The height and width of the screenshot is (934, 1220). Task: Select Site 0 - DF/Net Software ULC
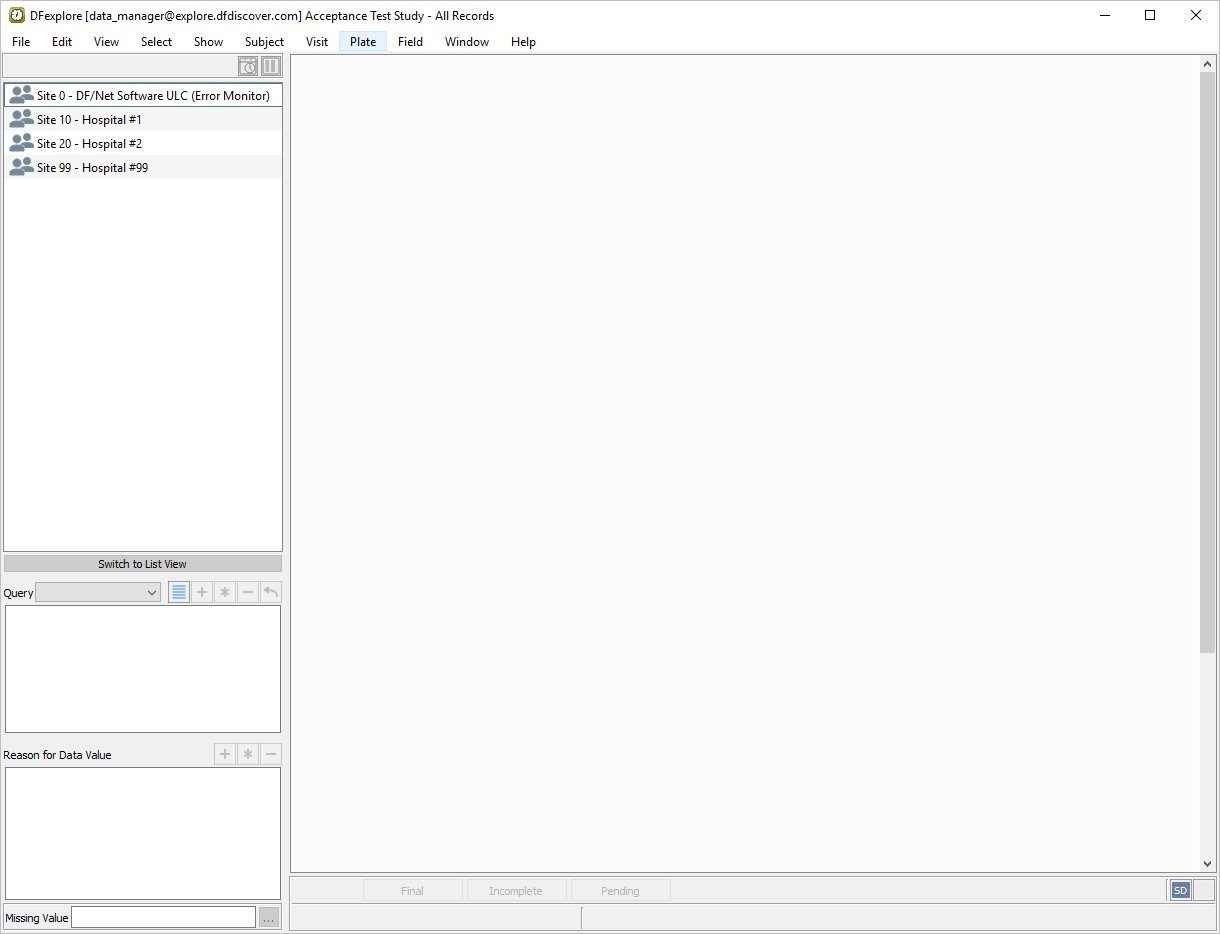152,96
